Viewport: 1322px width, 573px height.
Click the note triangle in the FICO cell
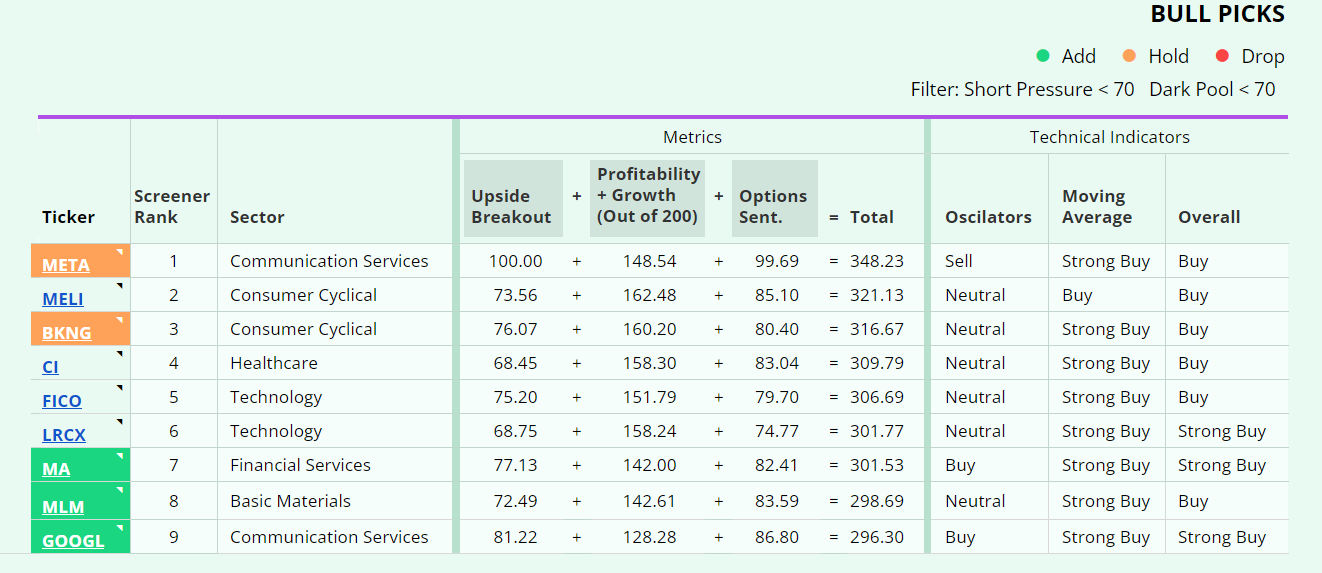click(x=121, y=388)
